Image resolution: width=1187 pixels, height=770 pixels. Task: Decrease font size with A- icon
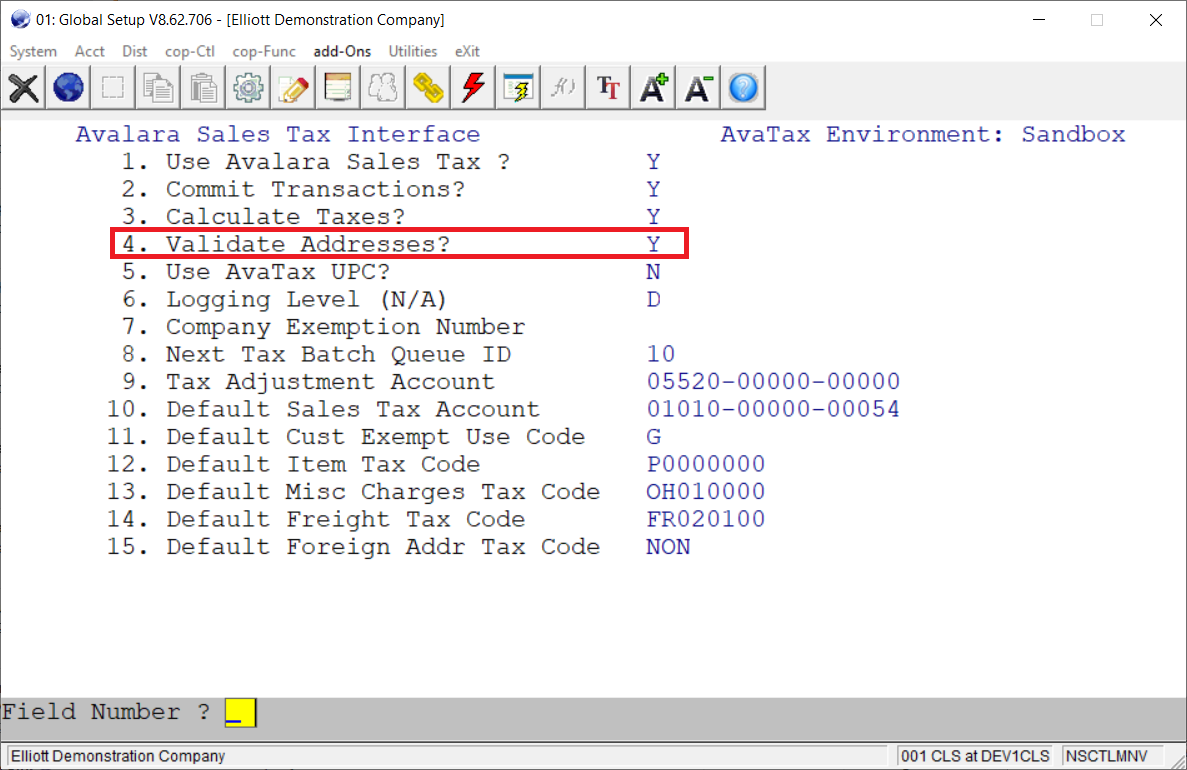[x=698, y=88]
